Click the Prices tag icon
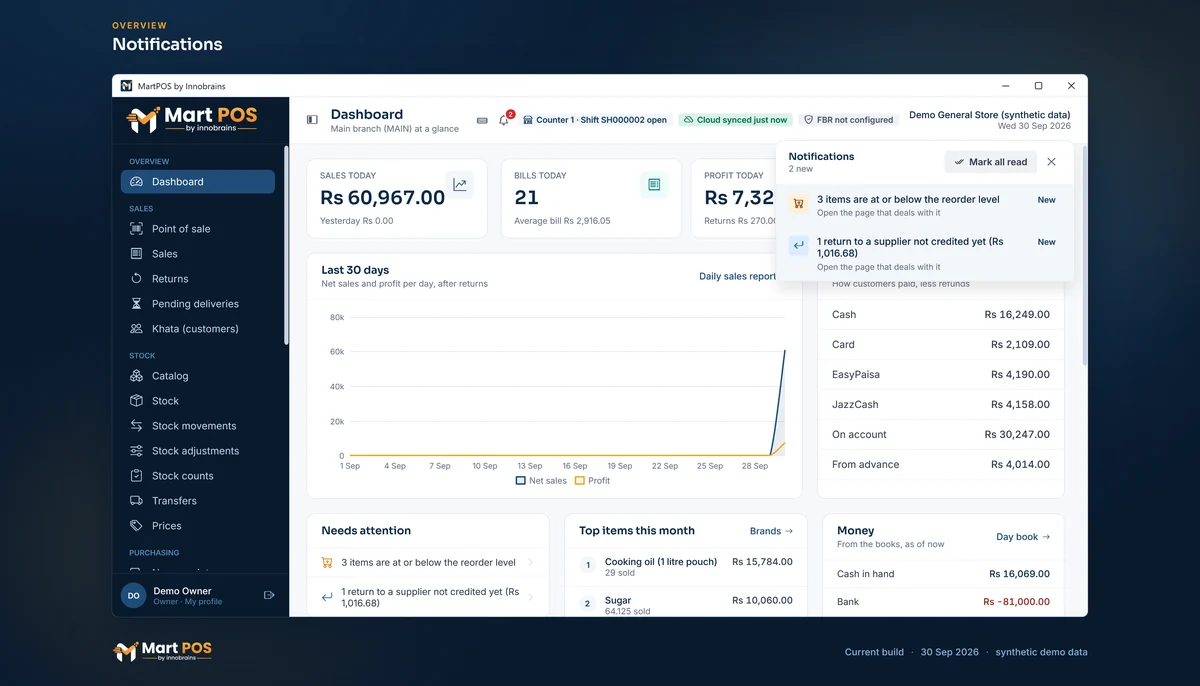This screenshot has height=686, width=1200. pos(137,526)
